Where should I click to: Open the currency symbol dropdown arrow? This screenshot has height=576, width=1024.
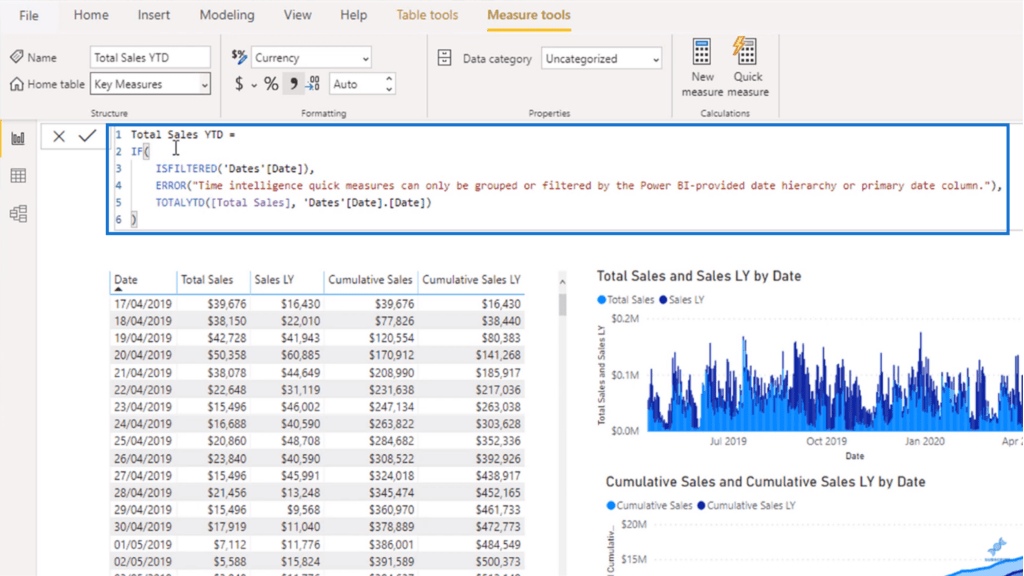(254, 85)
